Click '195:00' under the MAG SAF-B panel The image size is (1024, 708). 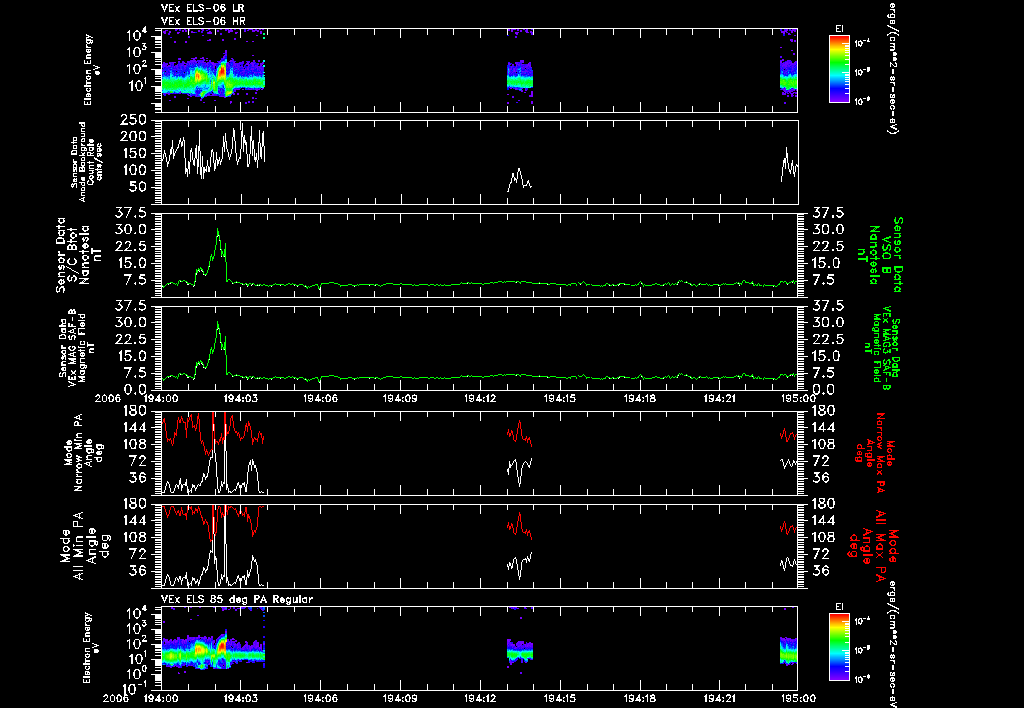(x=798, y=398)
